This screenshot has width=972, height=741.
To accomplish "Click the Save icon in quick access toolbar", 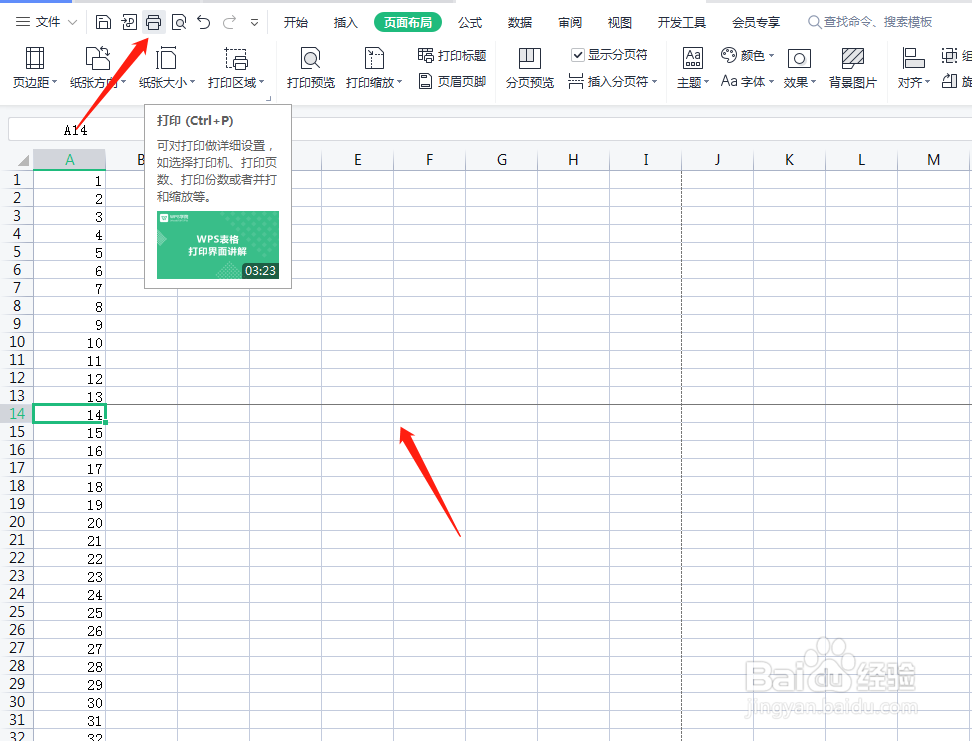I will coord(103,23).
